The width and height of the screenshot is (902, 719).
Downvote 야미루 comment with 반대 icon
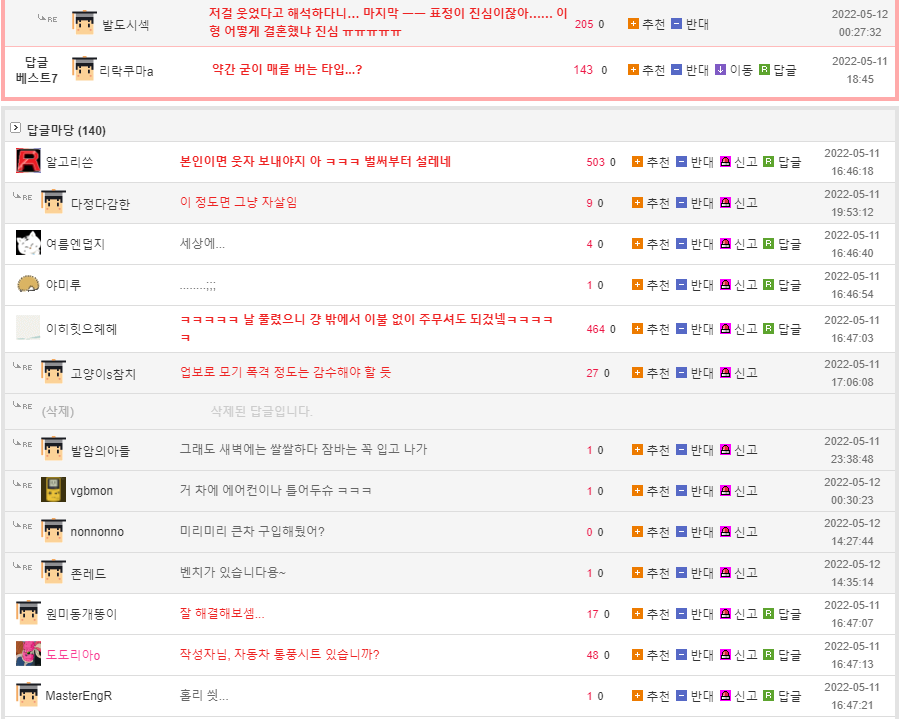tap(681, 284)
